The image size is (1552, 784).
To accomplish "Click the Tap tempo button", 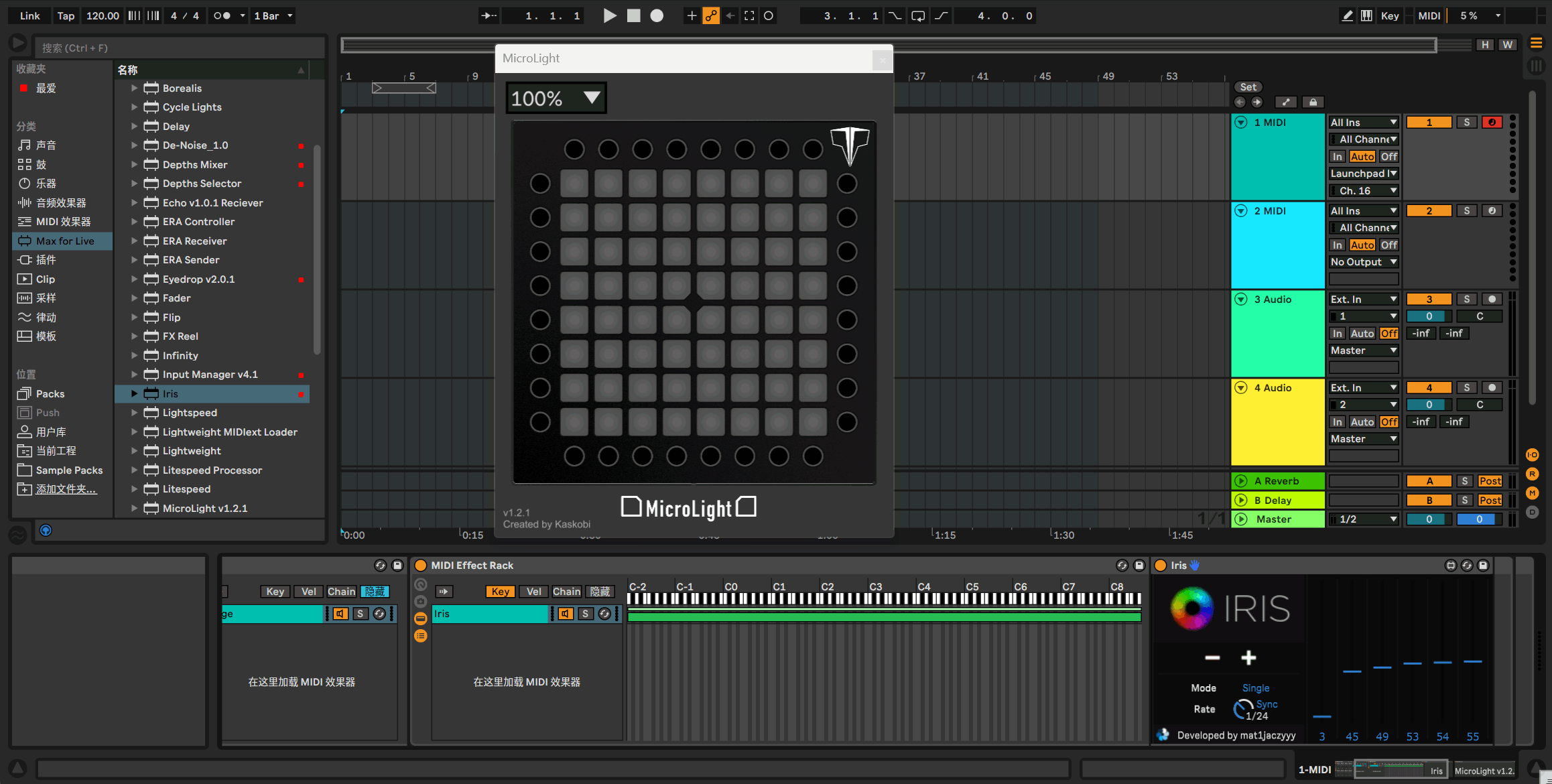I will (66, 15).
